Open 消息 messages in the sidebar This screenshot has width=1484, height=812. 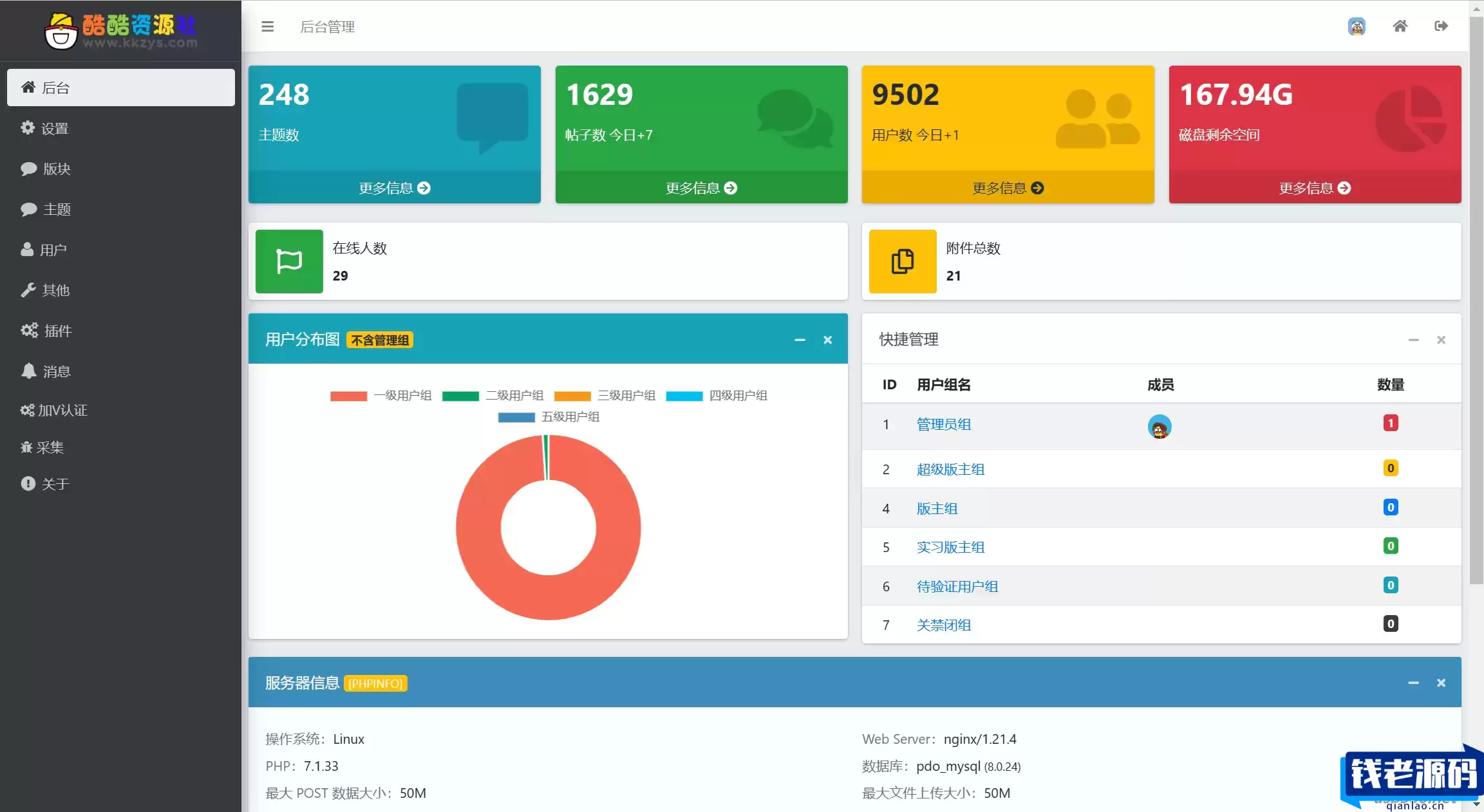tap(120, 371)
